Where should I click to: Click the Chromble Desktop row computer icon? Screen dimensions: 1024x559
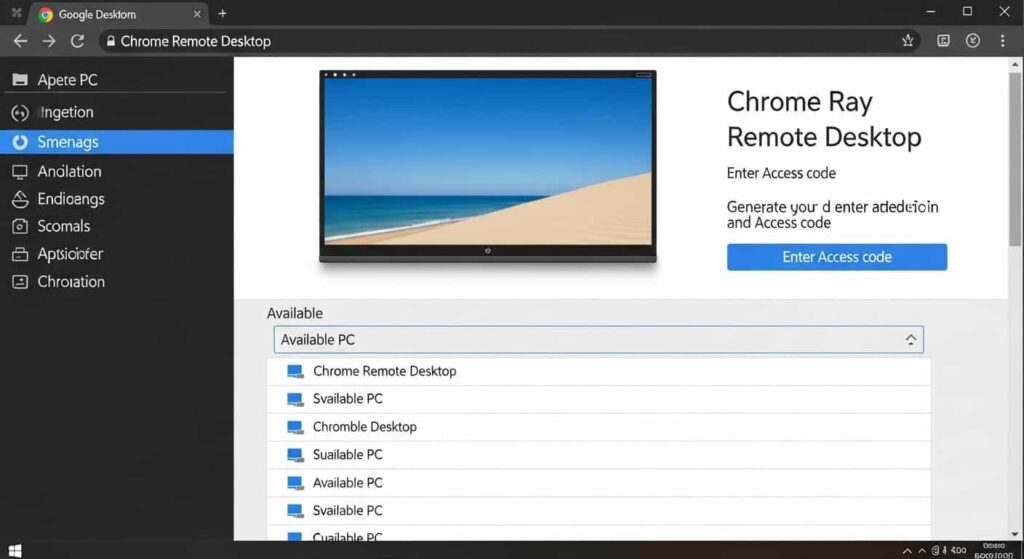click(x=295, y=428)
